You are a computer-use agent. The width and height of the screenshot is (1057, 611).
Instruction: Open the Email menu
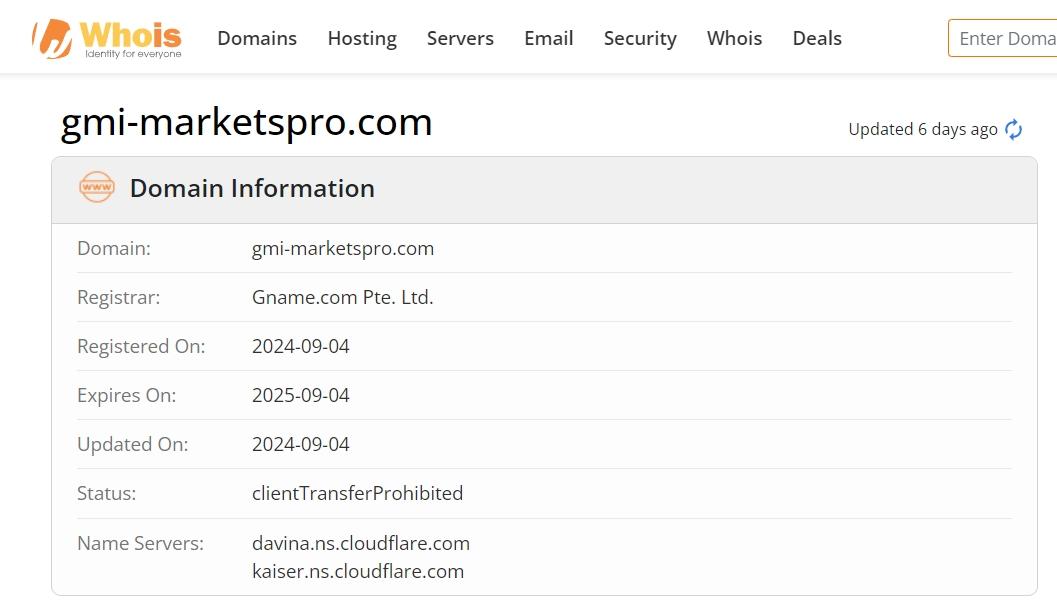pos(549,38)
